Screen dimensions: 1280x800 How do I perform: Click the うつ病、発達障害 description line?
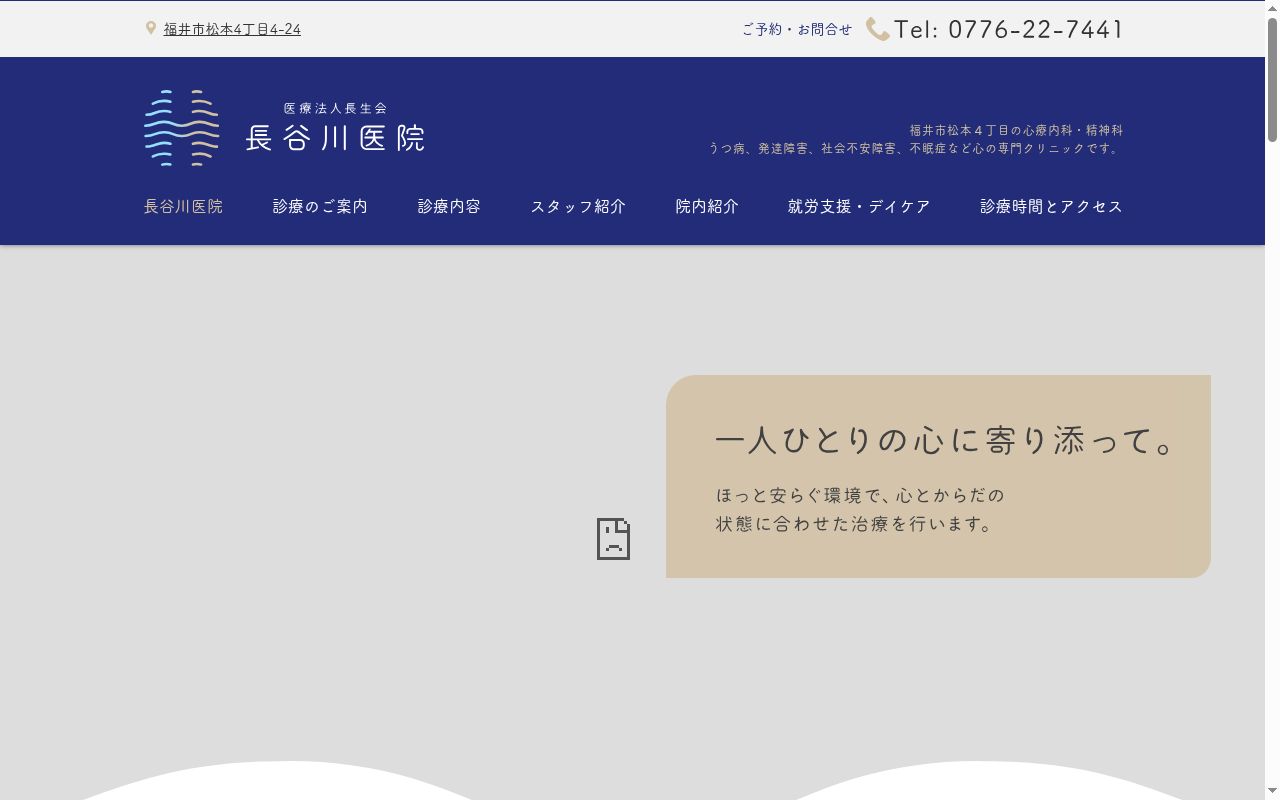click(916, 148)
